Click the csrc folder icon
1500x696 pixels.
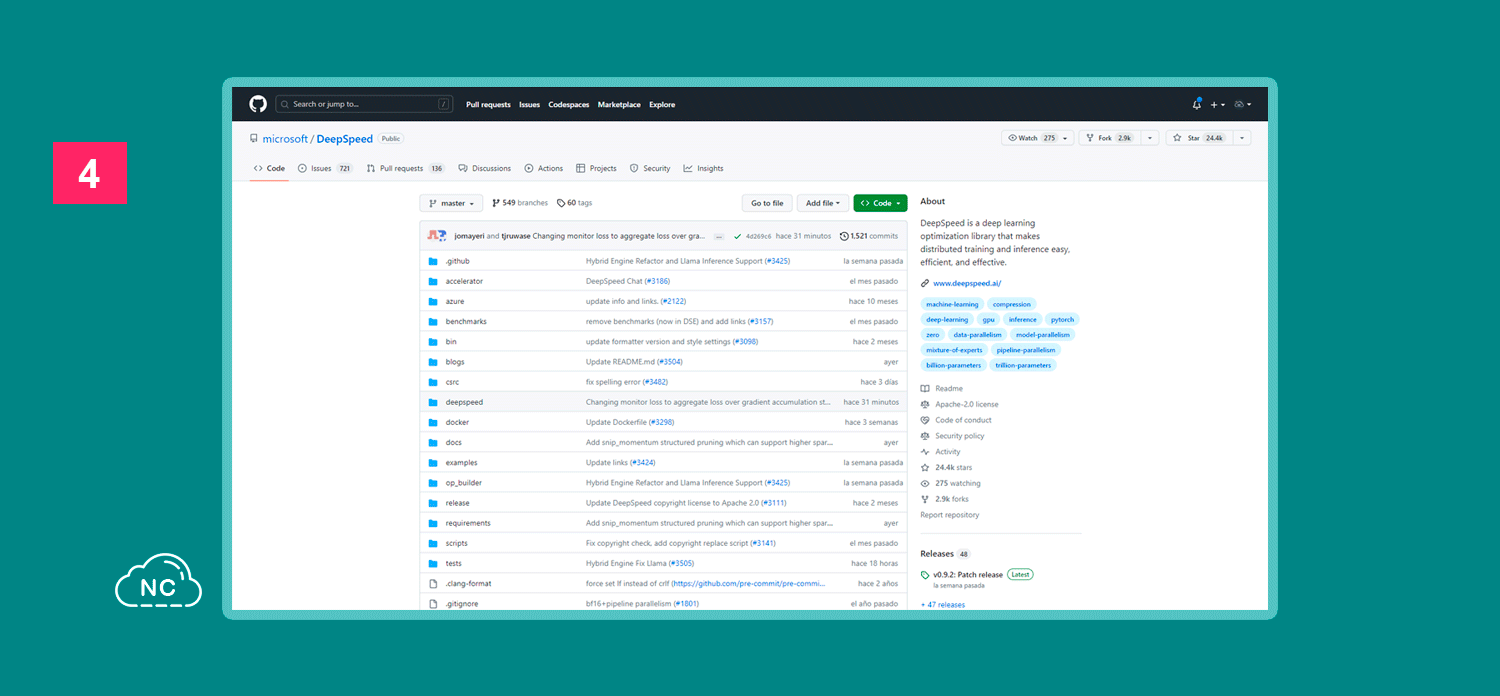click(x=433, y=382)
